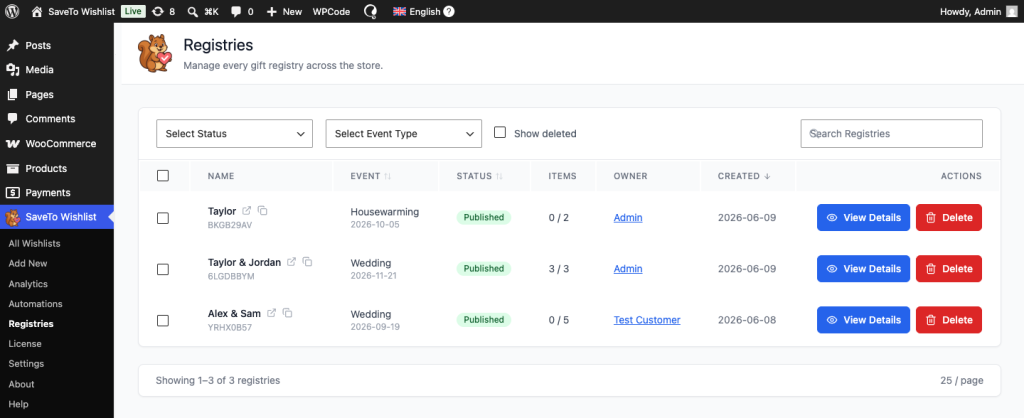The image size is (1024, 418).
Task: Copy the Taylor registry link icon
Action: pos(263,211)
